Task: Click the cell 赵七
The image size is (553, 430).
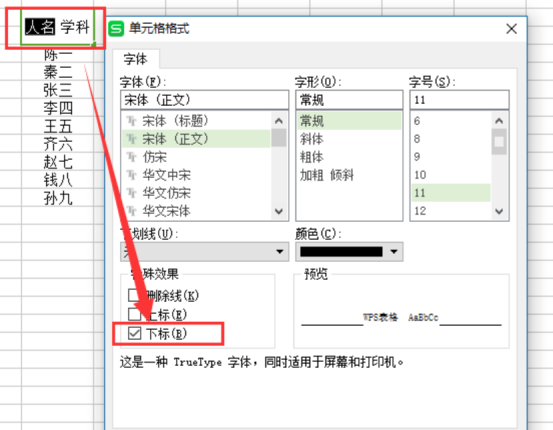Action: pyautogui.click(x=57, y=162)
